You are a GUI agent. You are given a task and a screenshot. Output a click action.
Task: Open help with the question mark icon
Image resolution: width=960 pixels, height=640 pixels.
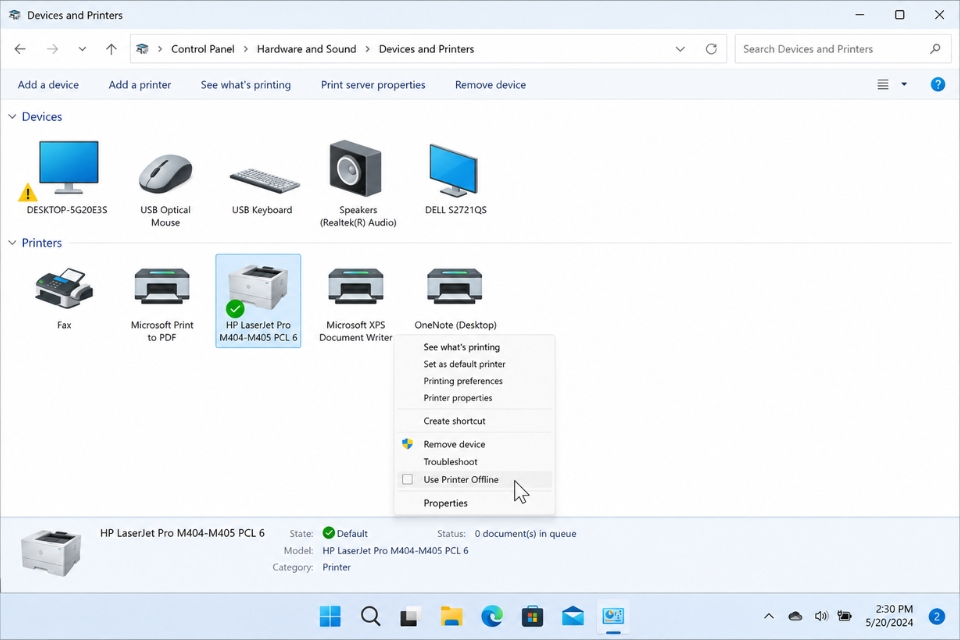coord(937,85)
